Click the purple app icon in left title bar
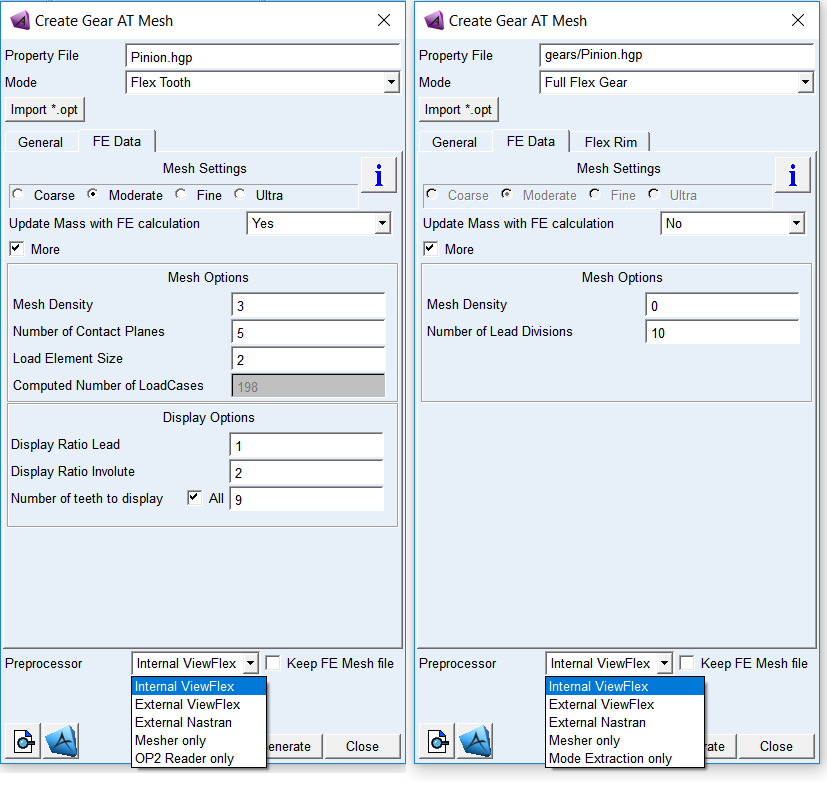Viewport: 827px width, 785px height. tap(20, 21)
